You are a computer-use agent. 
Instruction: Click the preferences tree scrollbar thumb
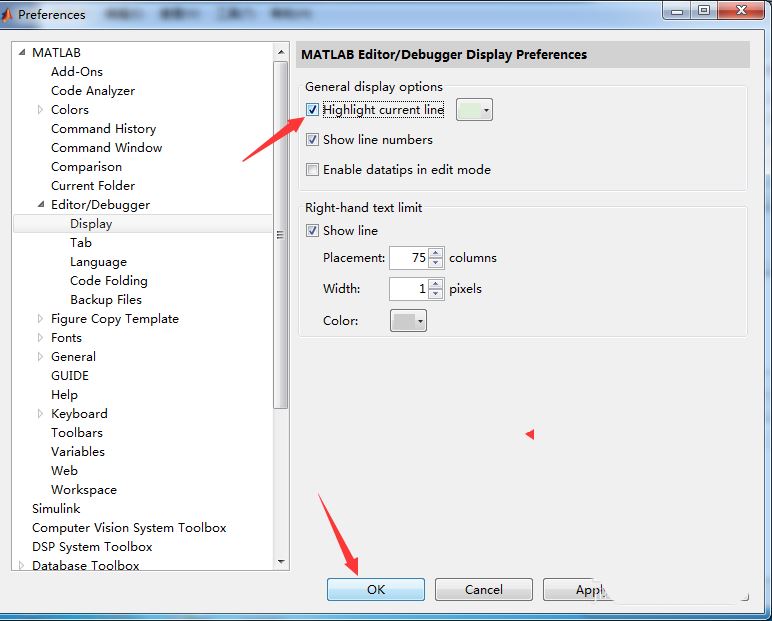click(281, 234)
